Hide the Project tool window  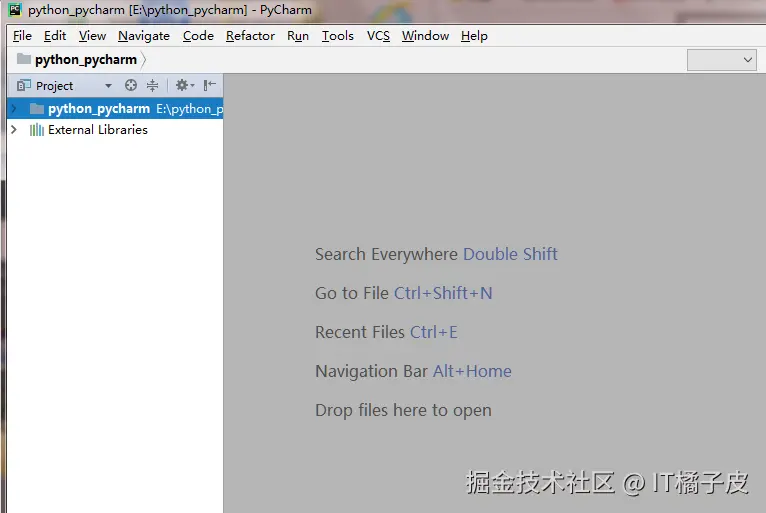tap(210, 86)
